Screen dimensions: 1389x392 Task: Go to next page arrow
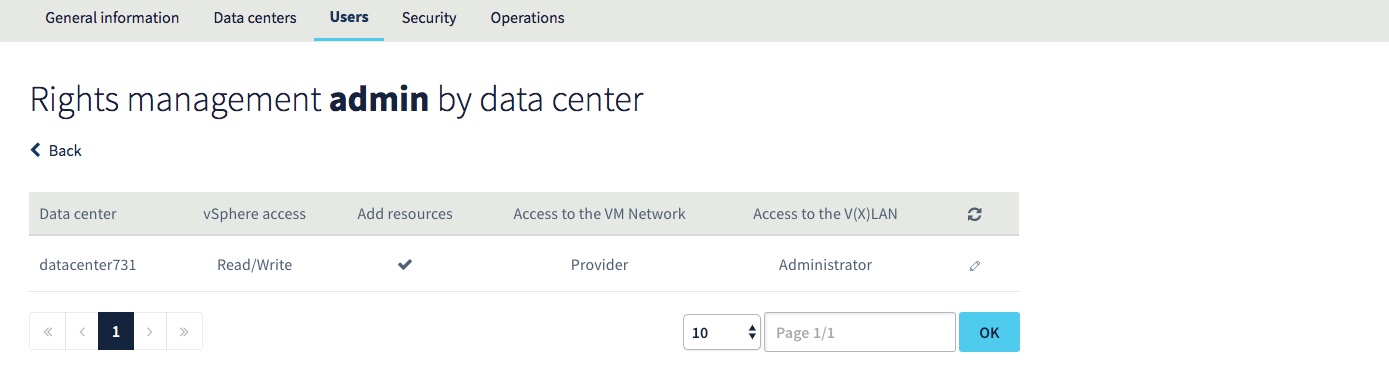click(x=150, y=331)
